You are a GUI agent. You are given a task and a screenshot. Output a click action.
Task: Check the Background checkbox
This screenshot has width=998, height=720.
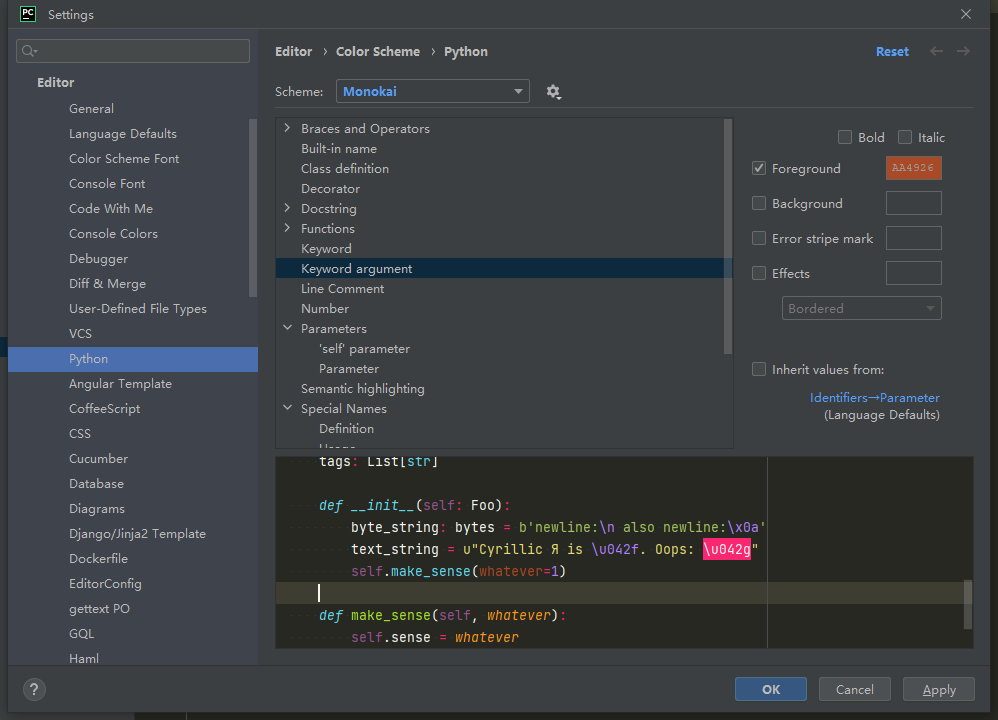point(759,203)
